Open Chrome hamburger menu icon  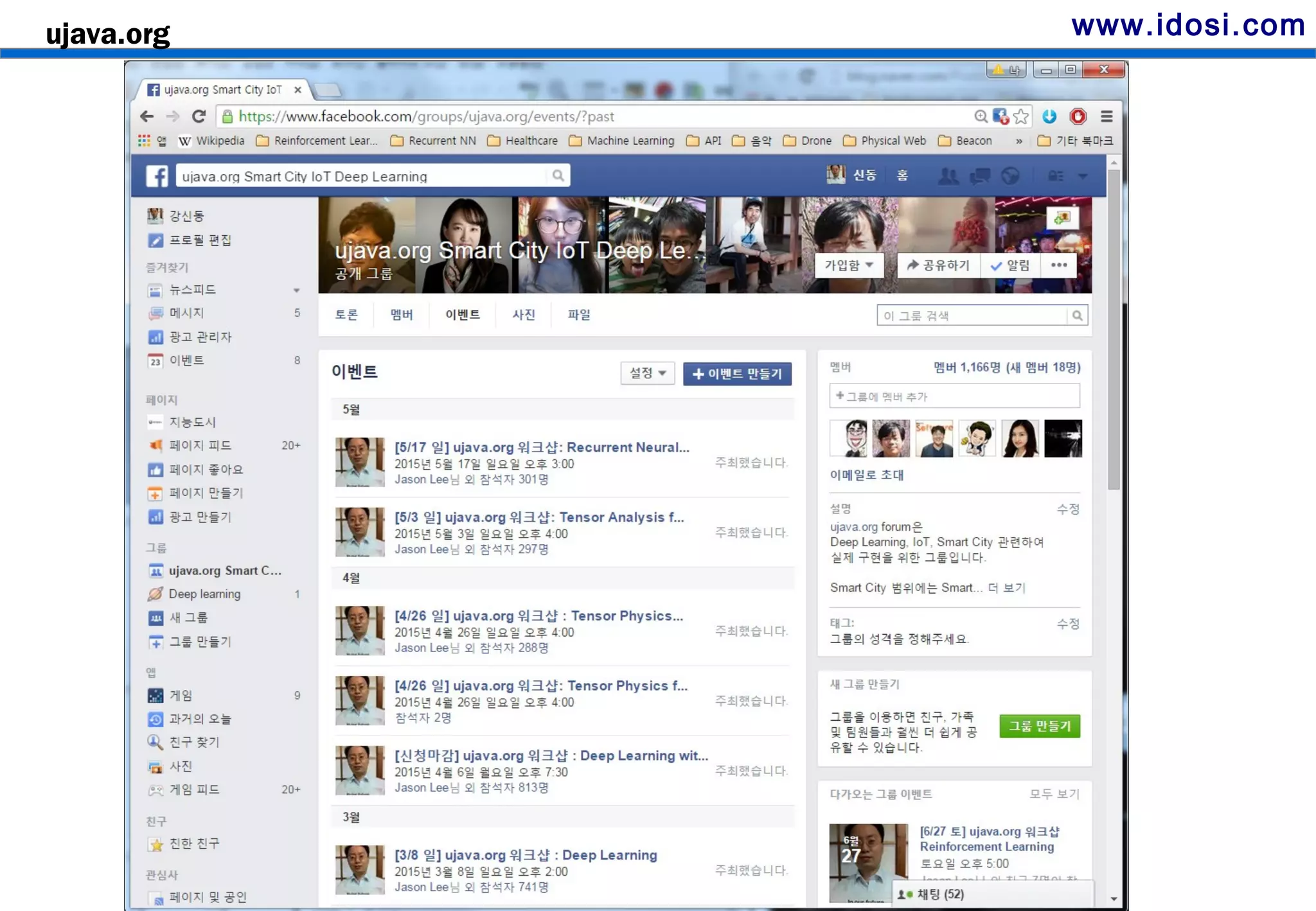[x=1107, y=116]
